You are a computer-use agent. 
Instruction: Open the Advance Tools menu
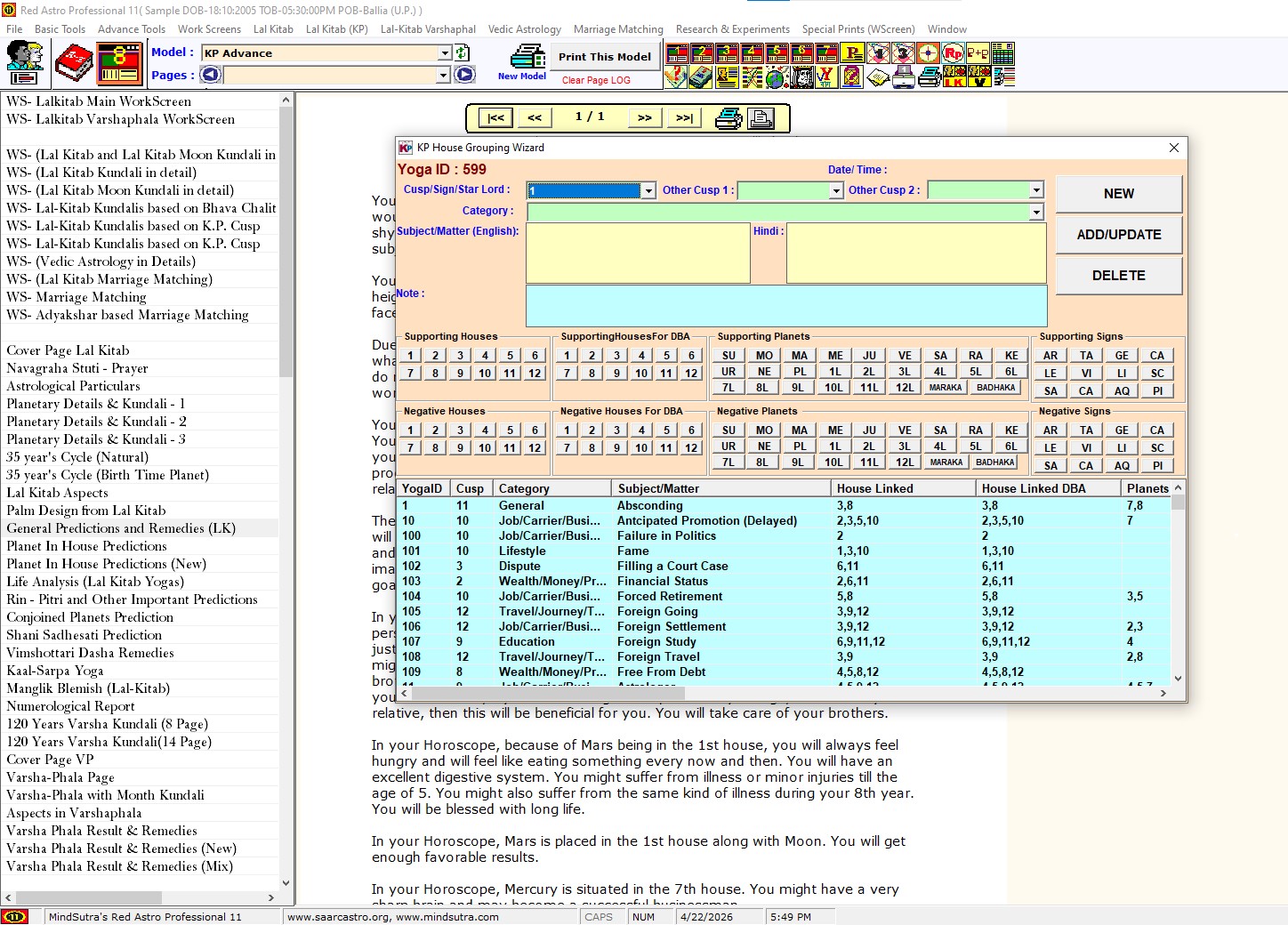(x=132, y=29)
